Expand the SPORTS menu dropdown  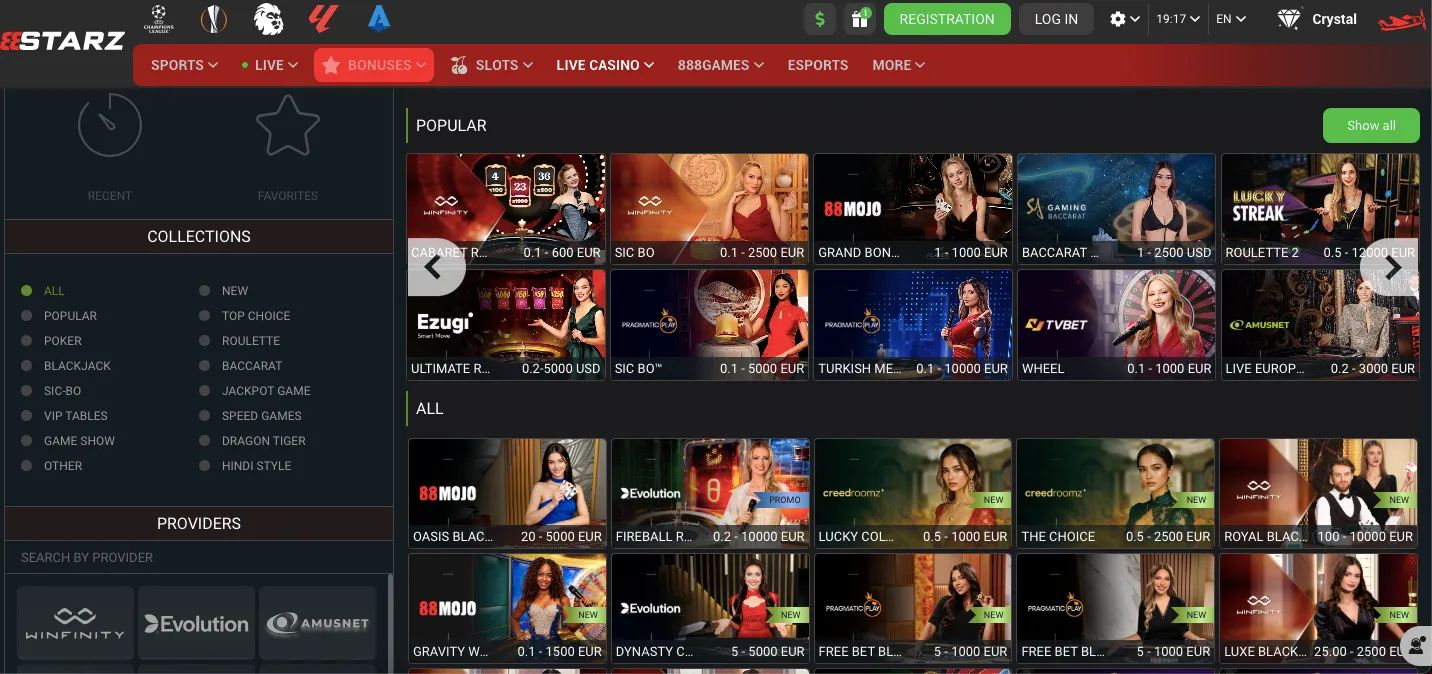click(184, 65)
